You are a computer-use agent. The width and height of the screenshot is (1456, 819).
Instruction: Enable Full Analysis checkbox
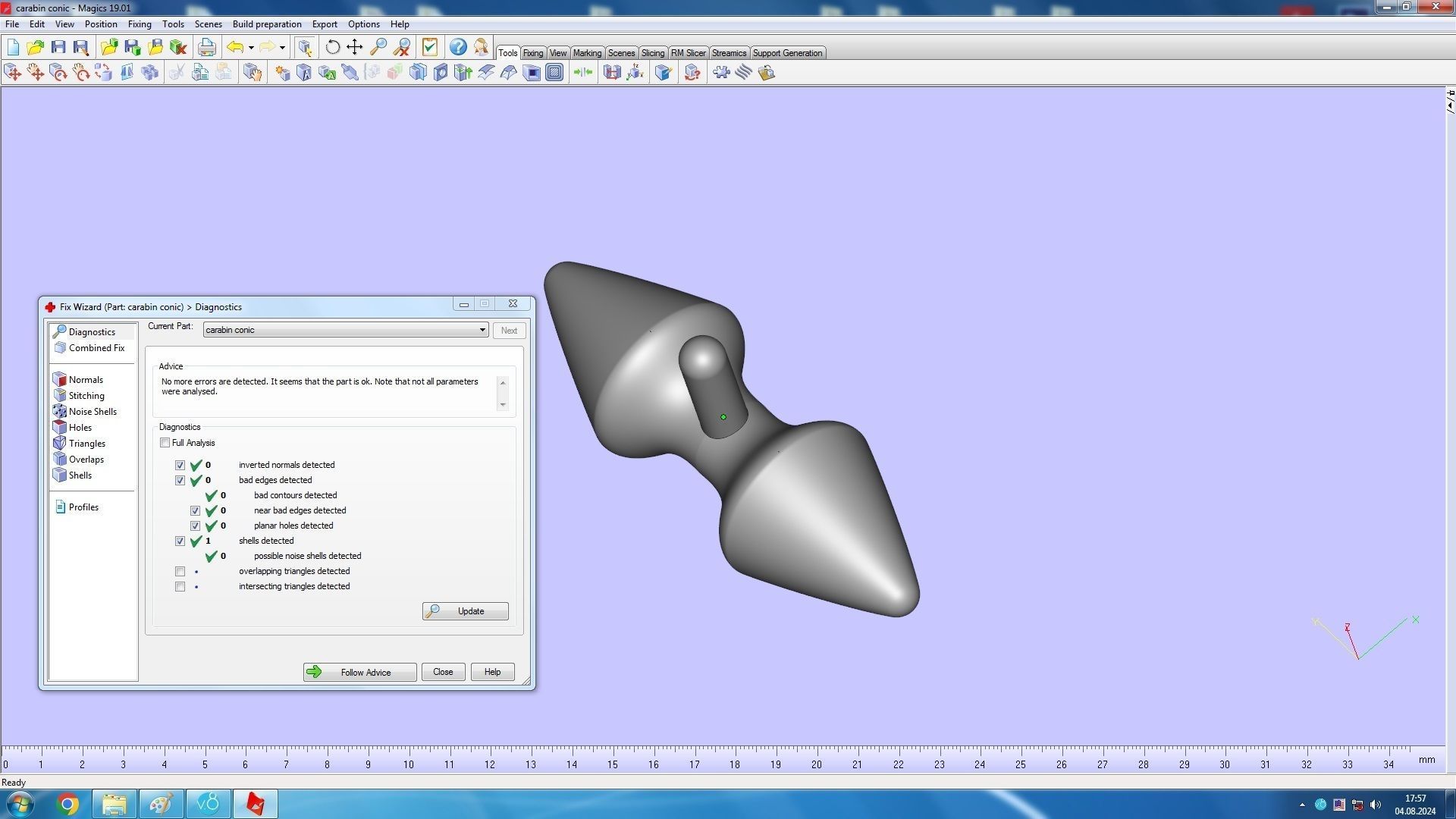[165, 443]
